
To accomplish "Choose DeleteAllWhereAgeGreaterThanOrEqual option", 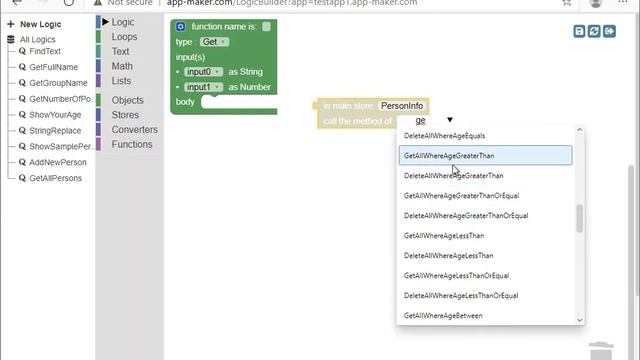I will click(485, 216).
